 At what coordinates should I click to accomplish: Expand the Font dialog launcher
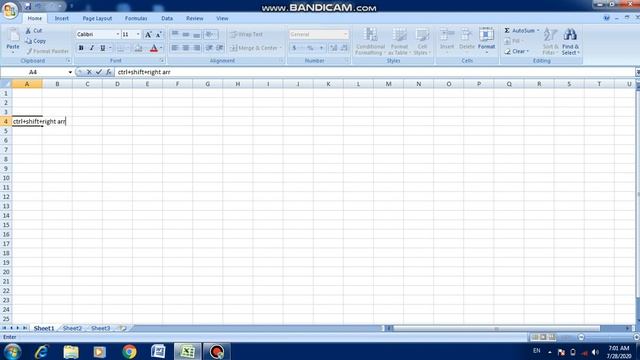point(162,60)
